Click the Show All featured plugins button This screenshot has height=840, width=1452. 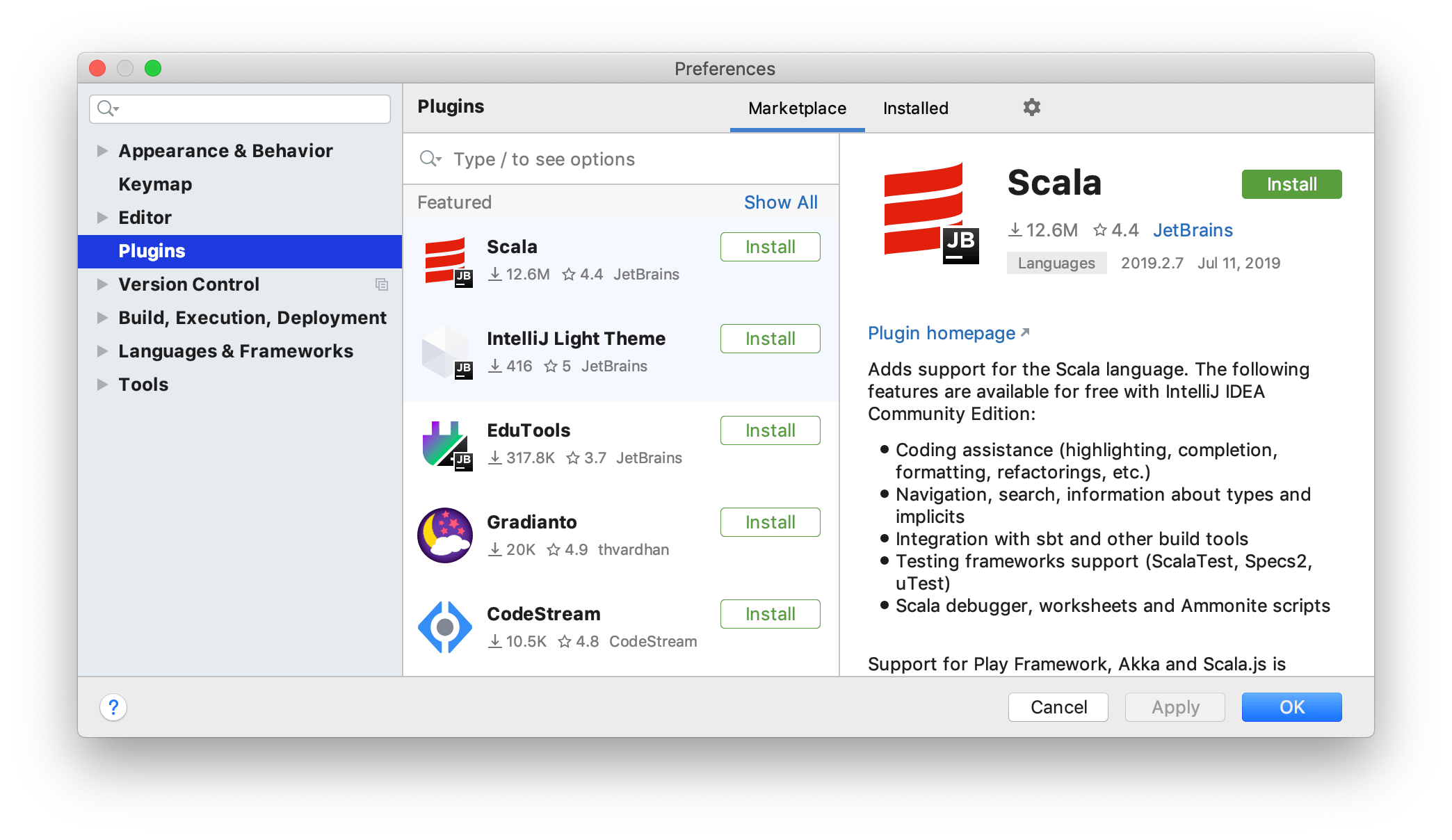tap(780, 201)
